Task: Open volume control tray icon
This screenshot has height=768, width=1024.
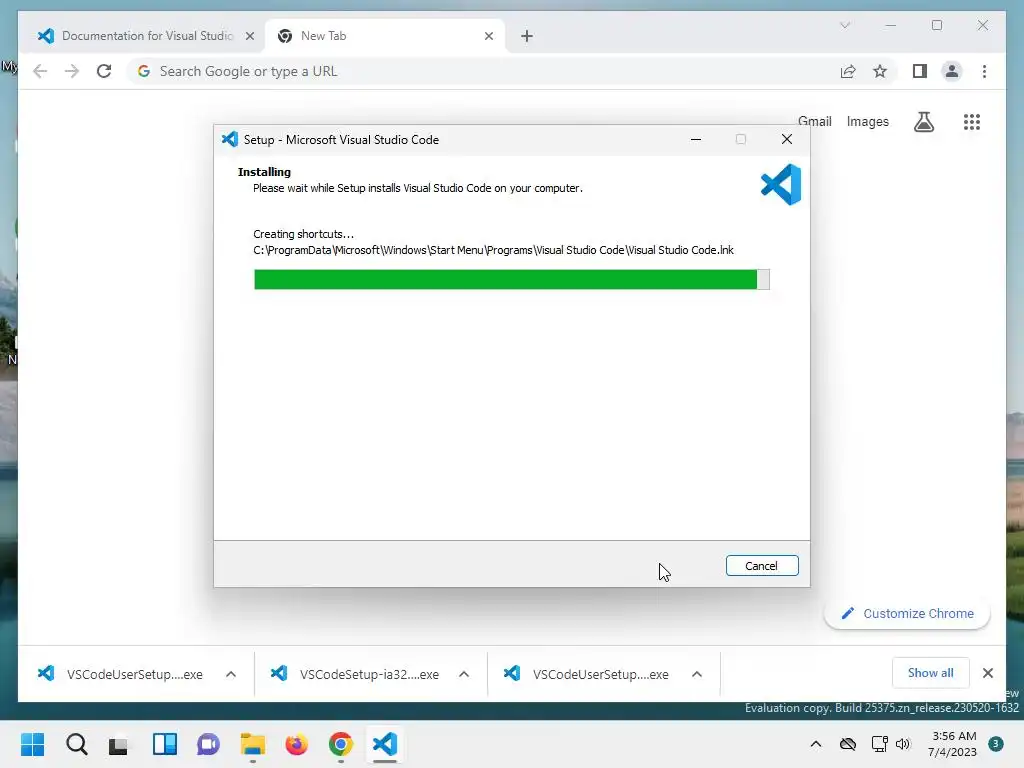Action: point(903,744)
